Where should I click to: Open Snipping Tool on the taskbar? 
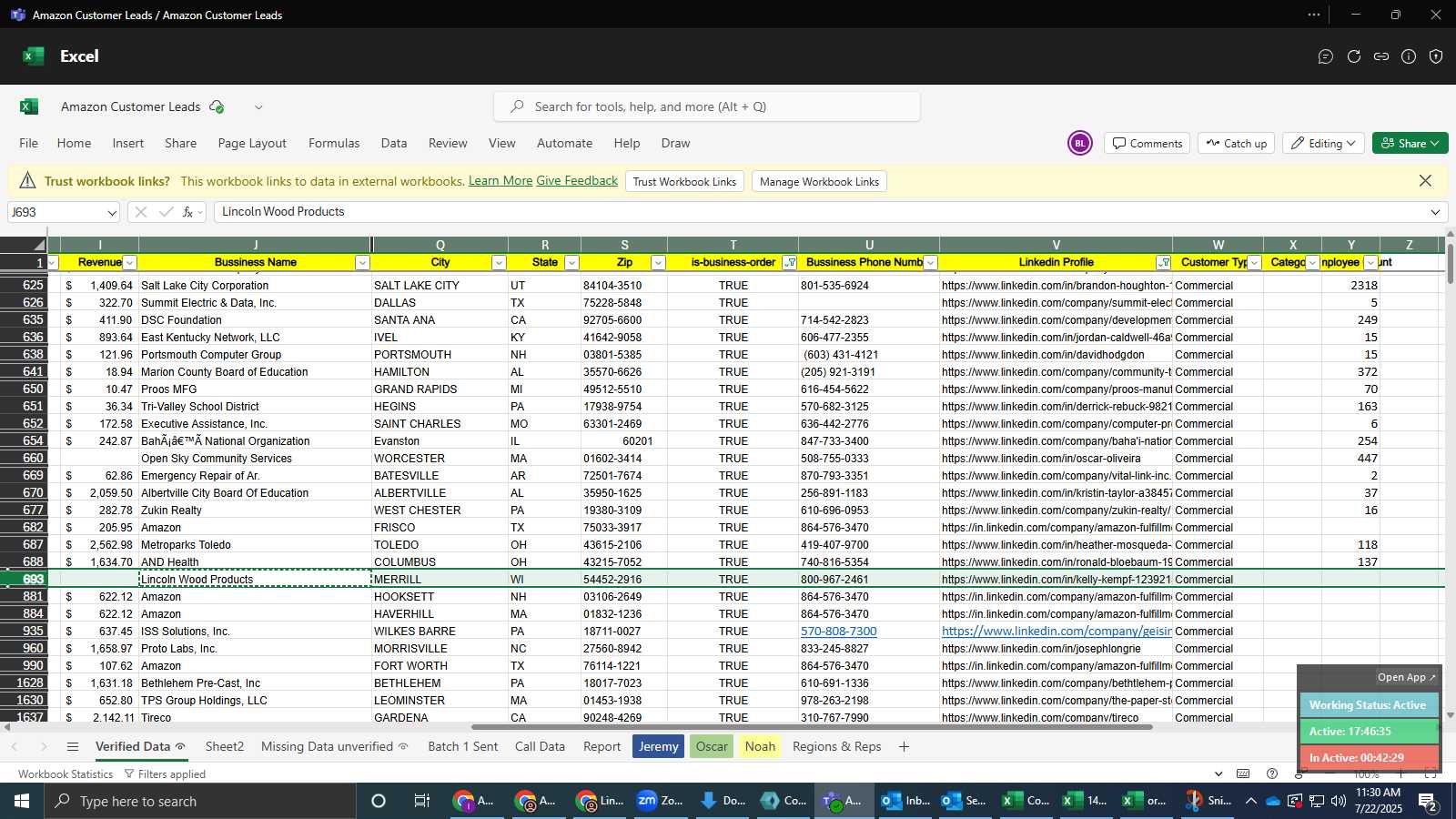click(1208, 801)
